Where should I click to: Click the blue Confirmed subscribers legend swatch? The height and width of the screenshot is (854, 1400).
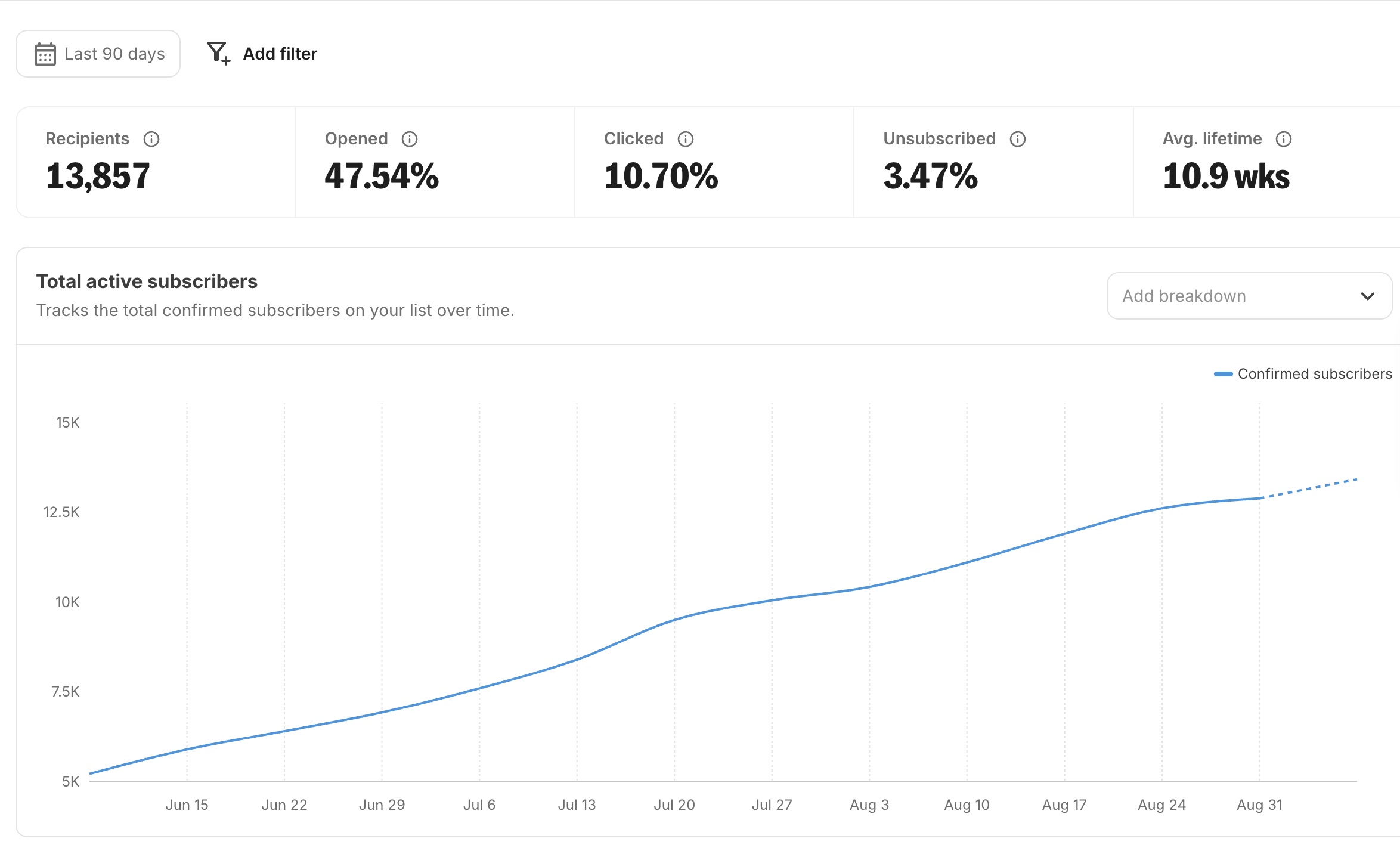(x=1224, y=374)
